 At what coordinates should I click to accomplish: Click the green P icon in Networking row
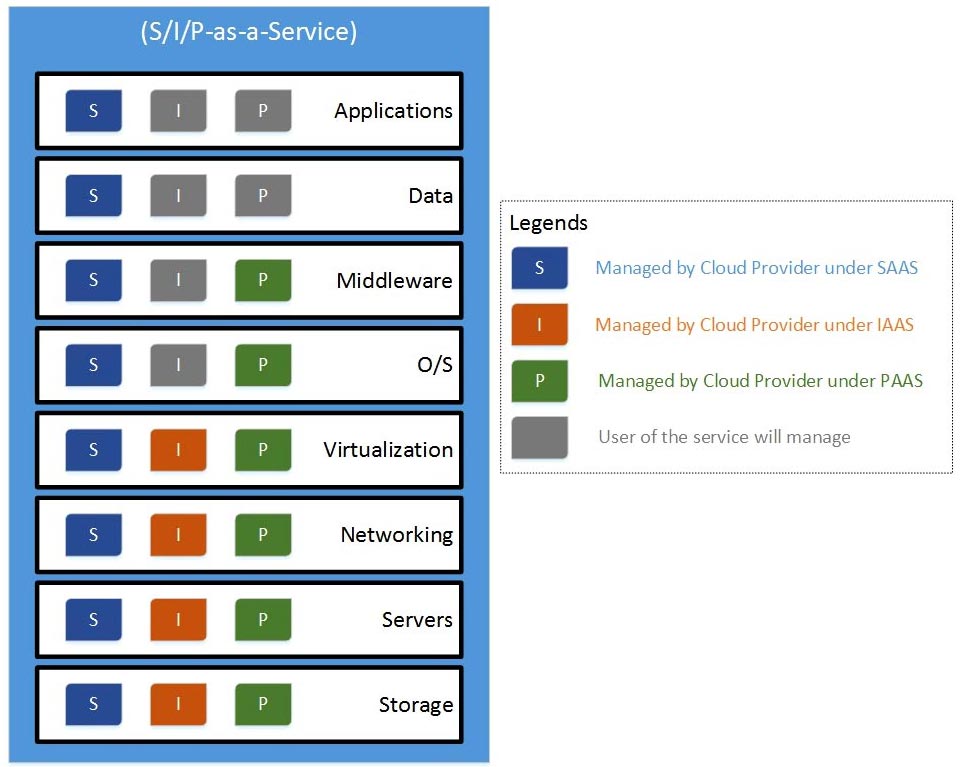263,535
